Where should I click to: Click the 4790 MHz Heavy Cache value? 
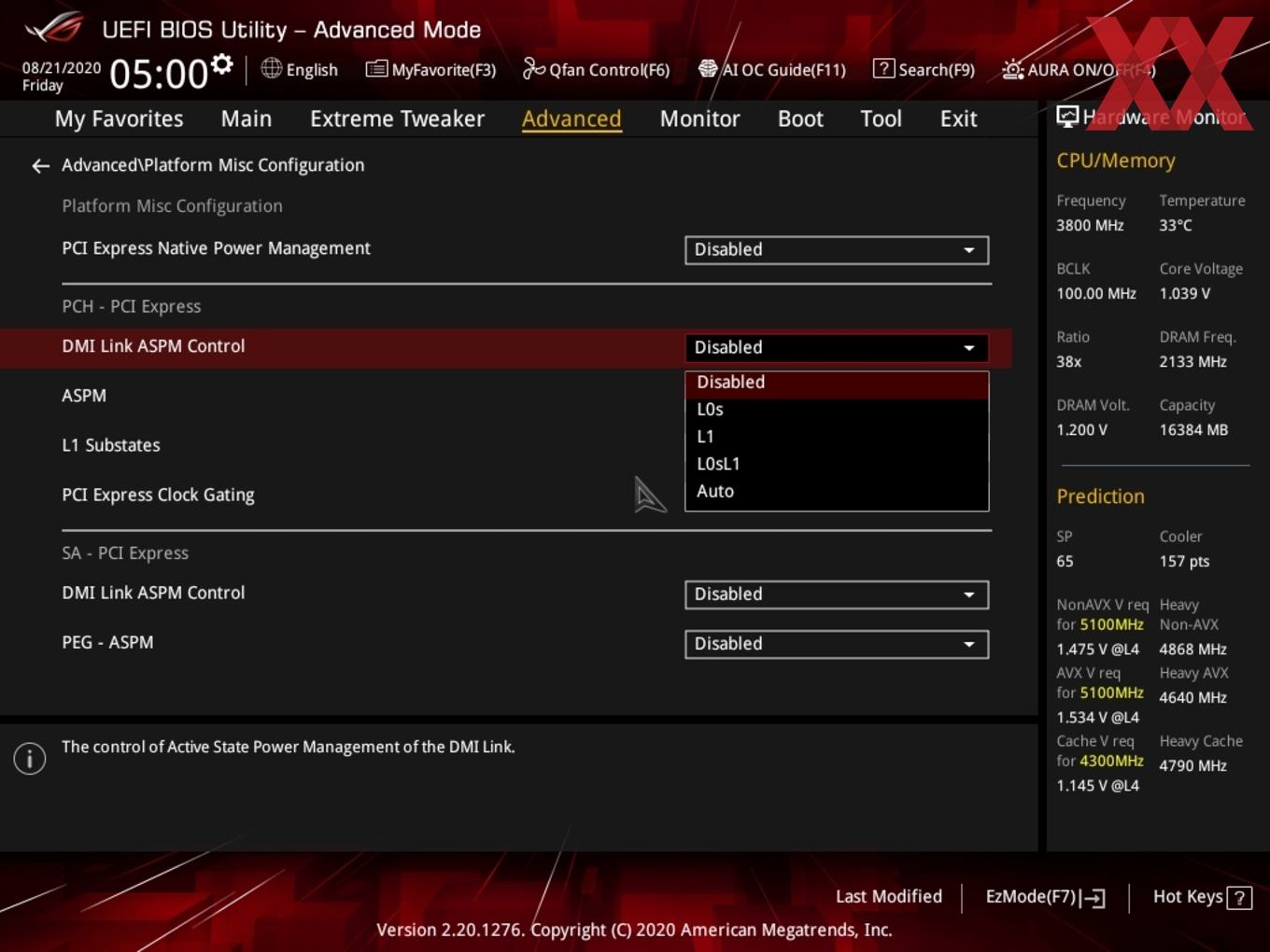click(x=1192, y=765)
